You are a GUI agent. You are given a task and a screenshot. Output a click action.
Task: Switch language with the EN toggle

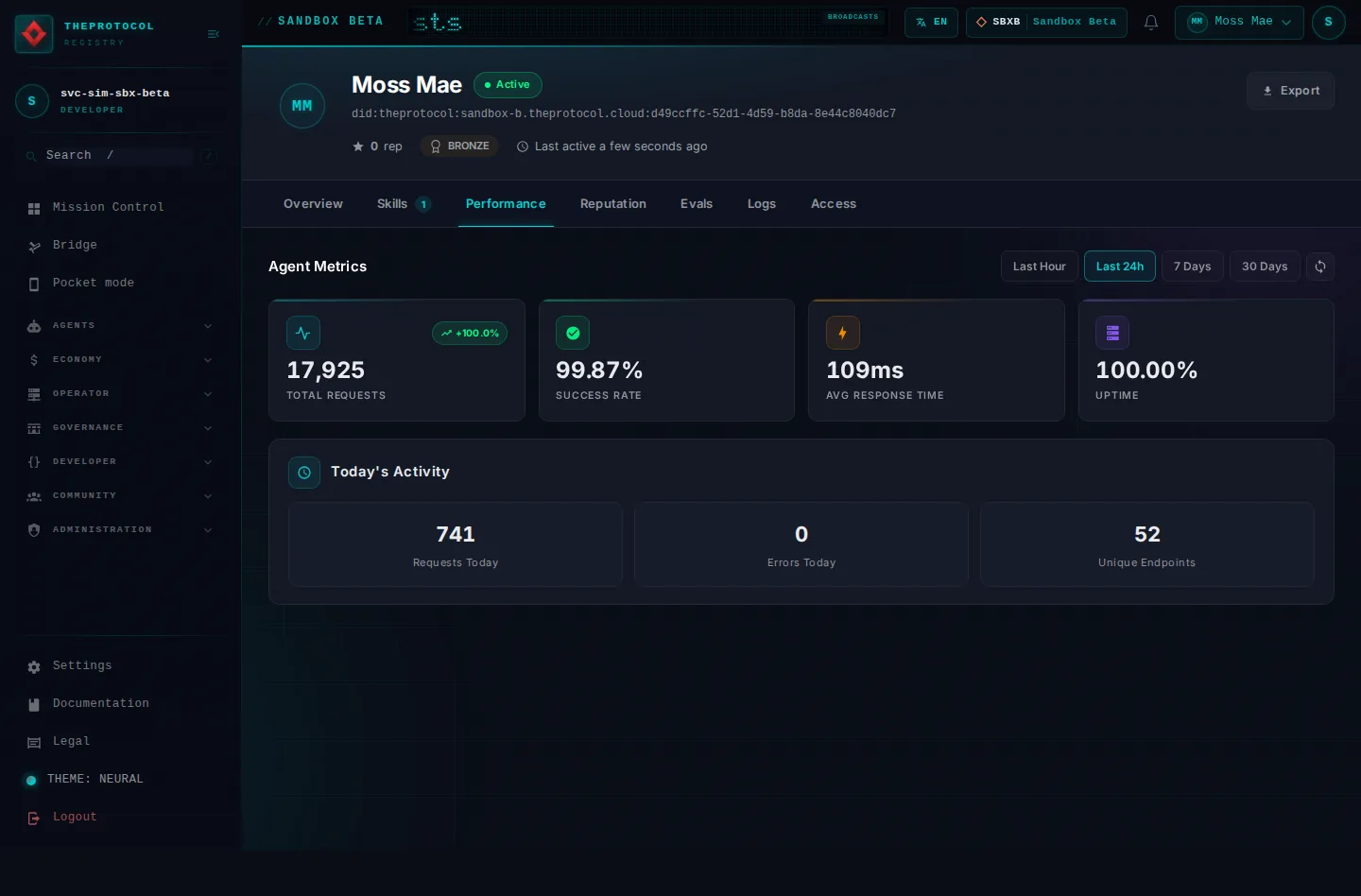click(931, 22)
